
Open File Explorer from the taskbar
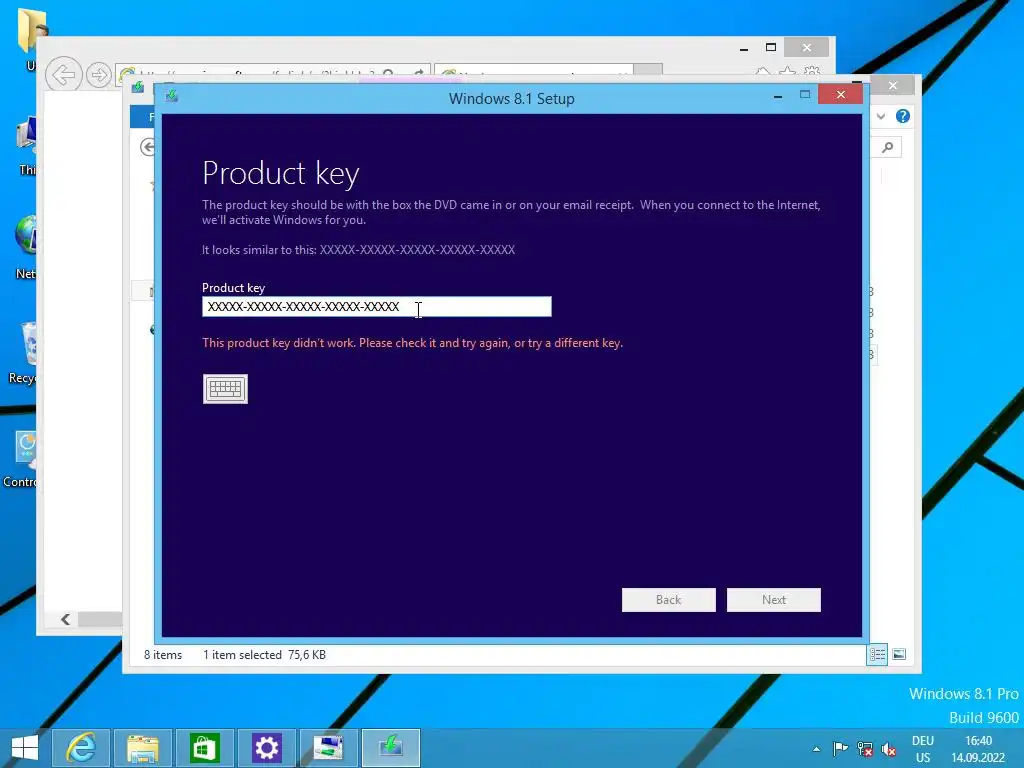pos(142,748)
